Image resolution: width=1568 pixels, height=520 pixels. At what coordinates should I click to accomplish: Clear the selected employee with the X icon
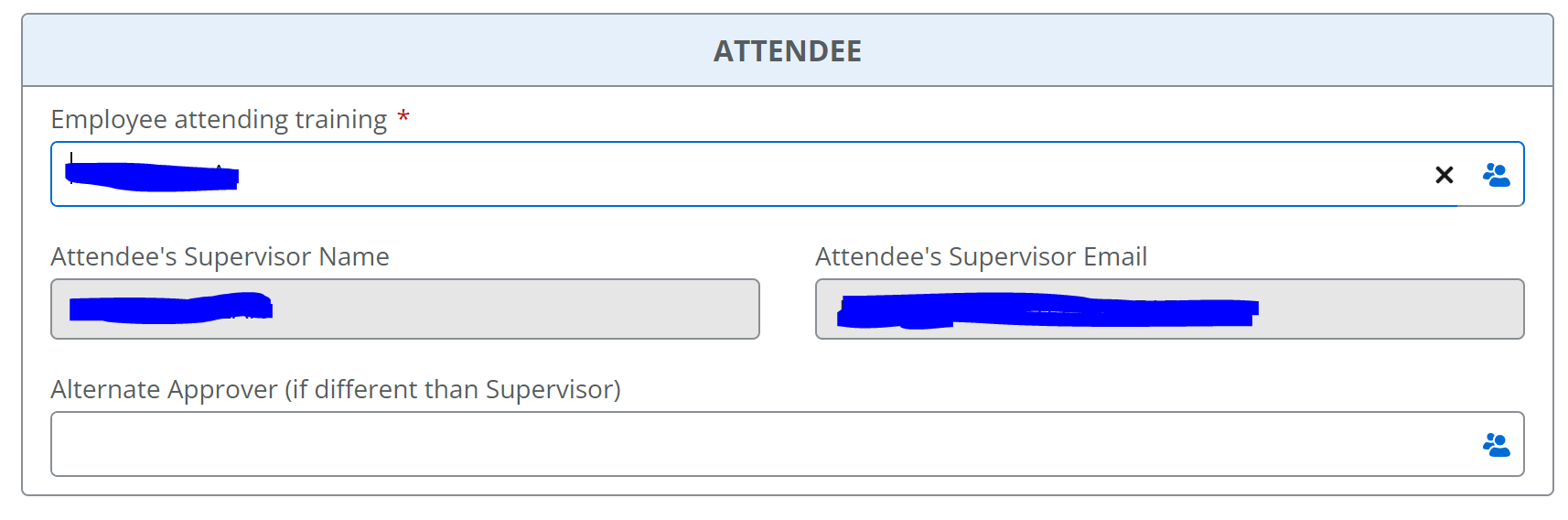coord(1444,175)
